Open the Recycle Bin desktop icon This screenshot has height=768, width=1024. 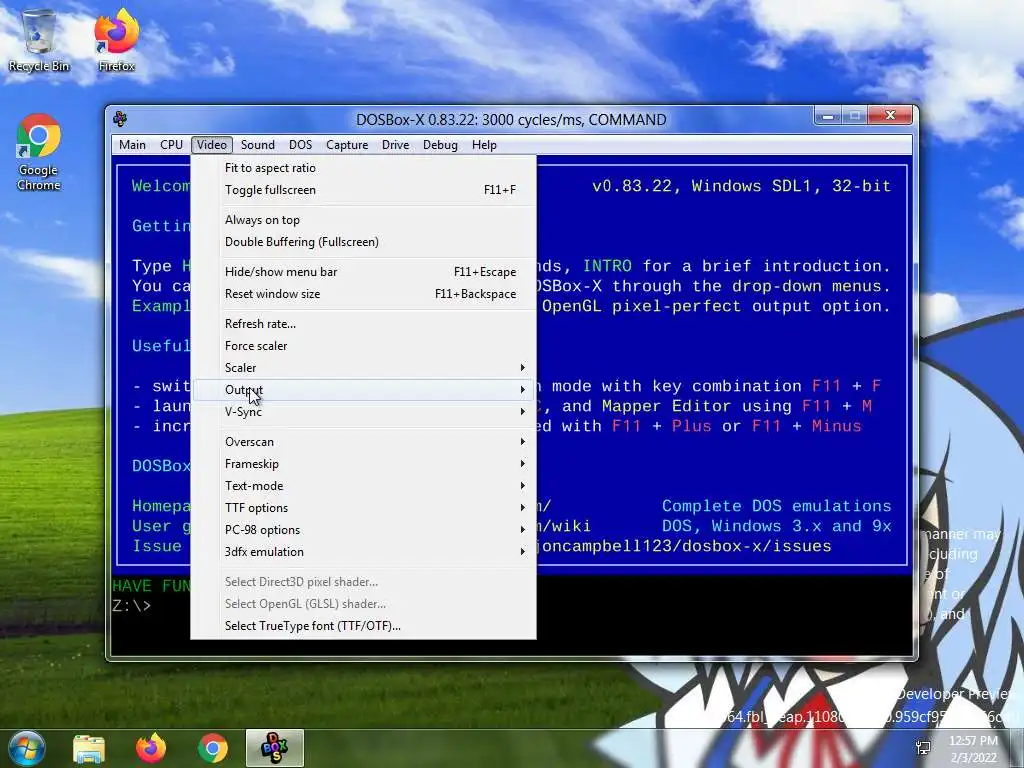click(39, 40)
